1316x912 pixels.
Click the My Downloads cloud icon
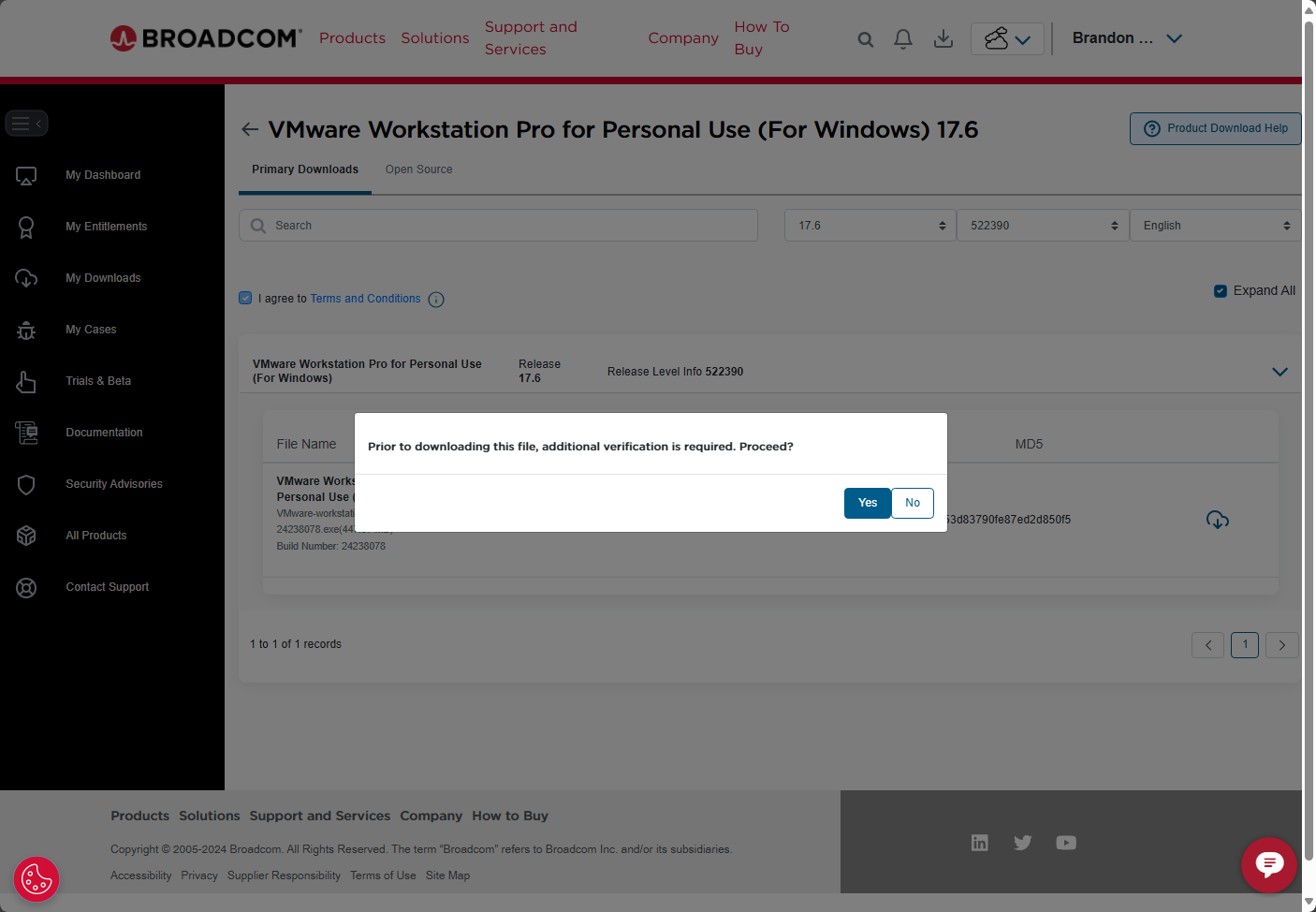point(26,278)
